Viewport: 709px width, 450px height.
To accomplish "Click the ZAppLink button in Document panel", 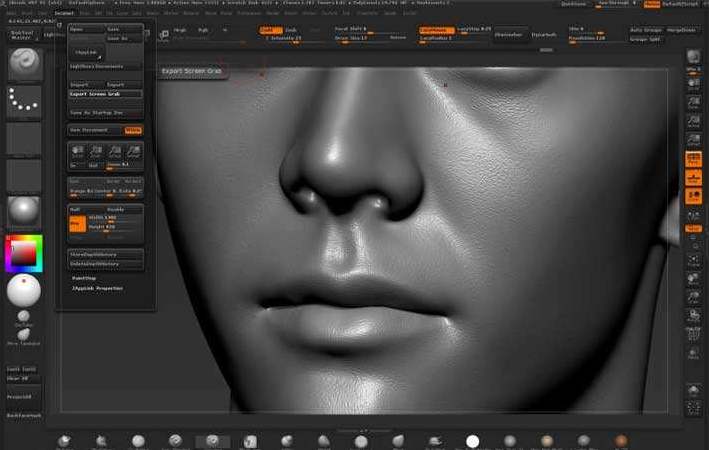I will click(88, 52).
